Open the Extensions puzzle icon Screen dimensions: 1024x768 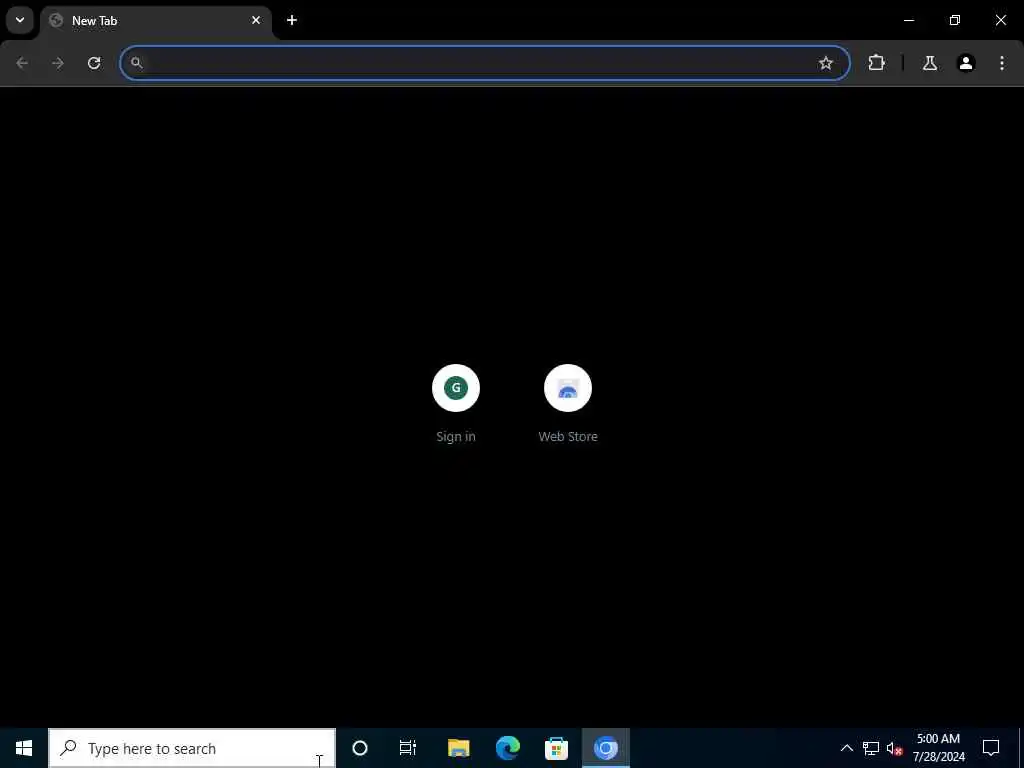point(876,63)
